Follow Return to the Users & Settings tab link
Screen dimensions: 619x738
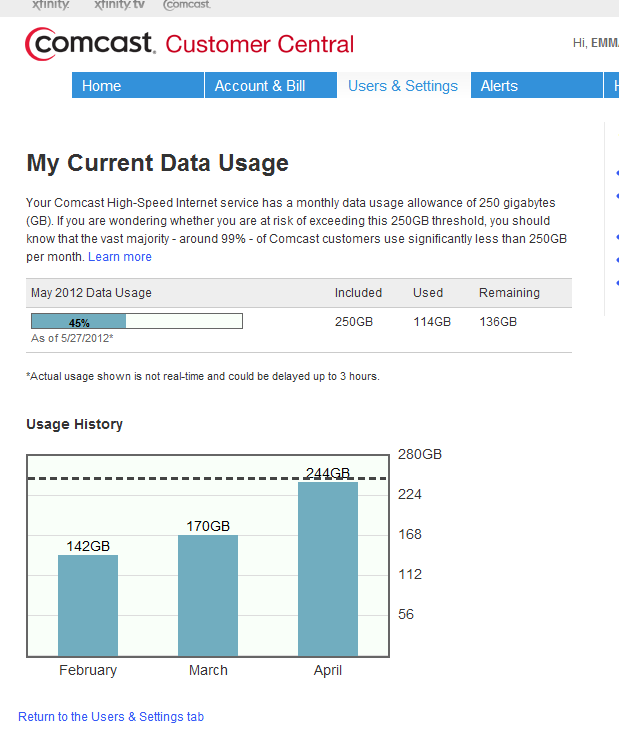[x=111, y=717]
